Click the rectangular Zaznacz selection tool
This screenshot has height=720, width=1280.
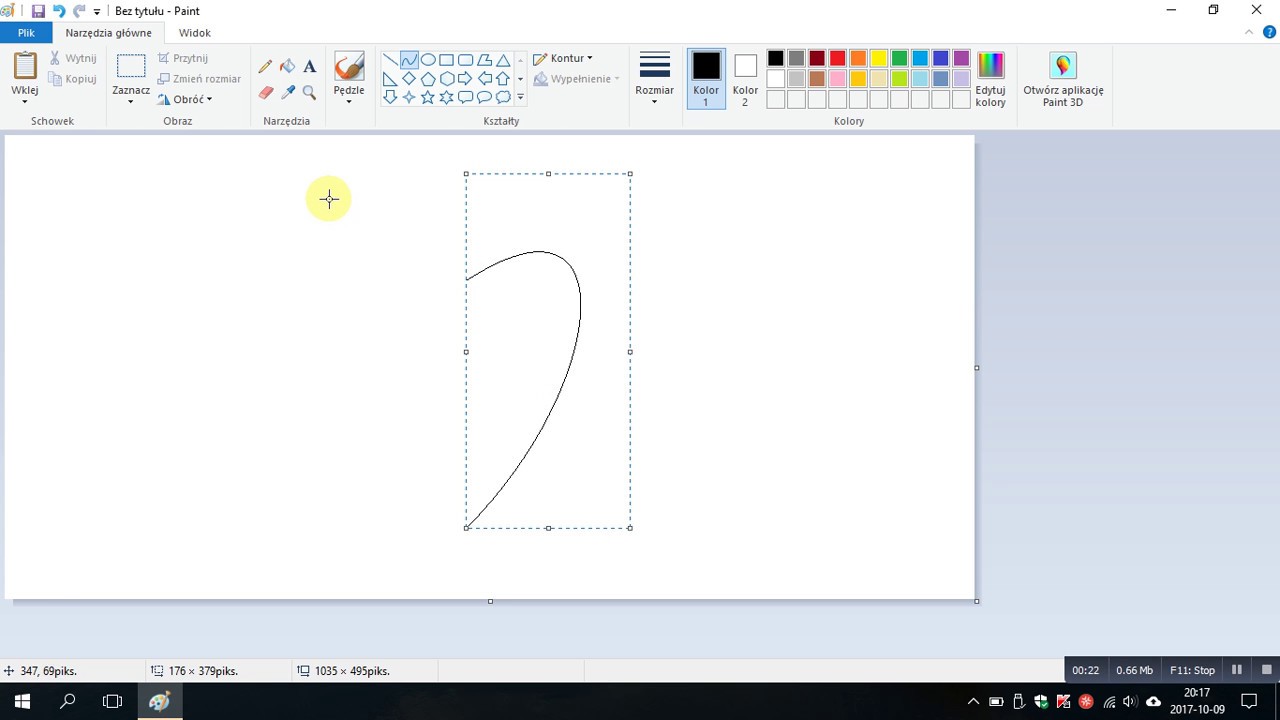point(131,66)
